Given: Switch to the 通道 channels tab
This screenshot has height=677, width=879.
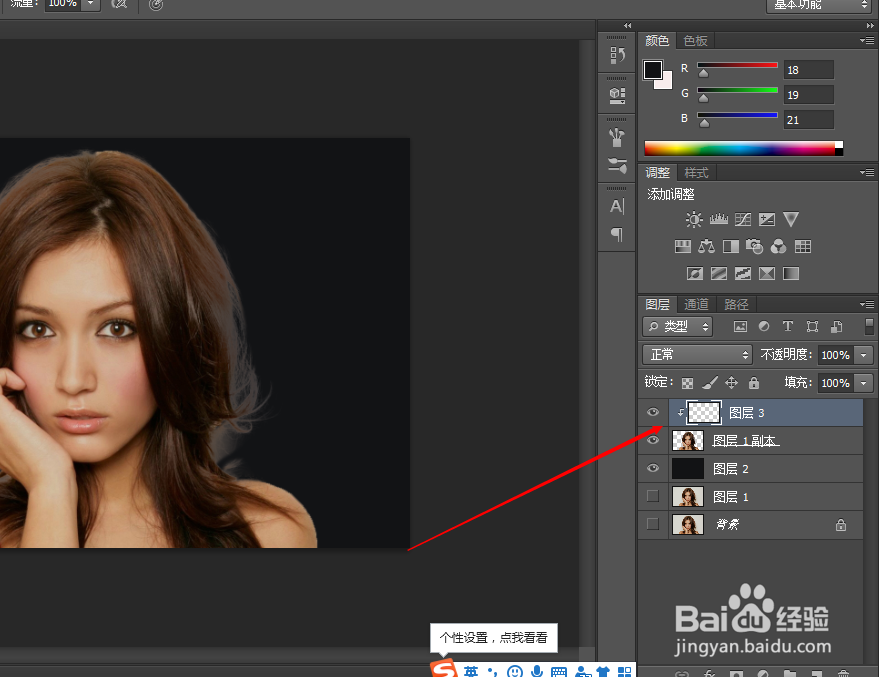Looking at the screenshot, I should (697, 304).
